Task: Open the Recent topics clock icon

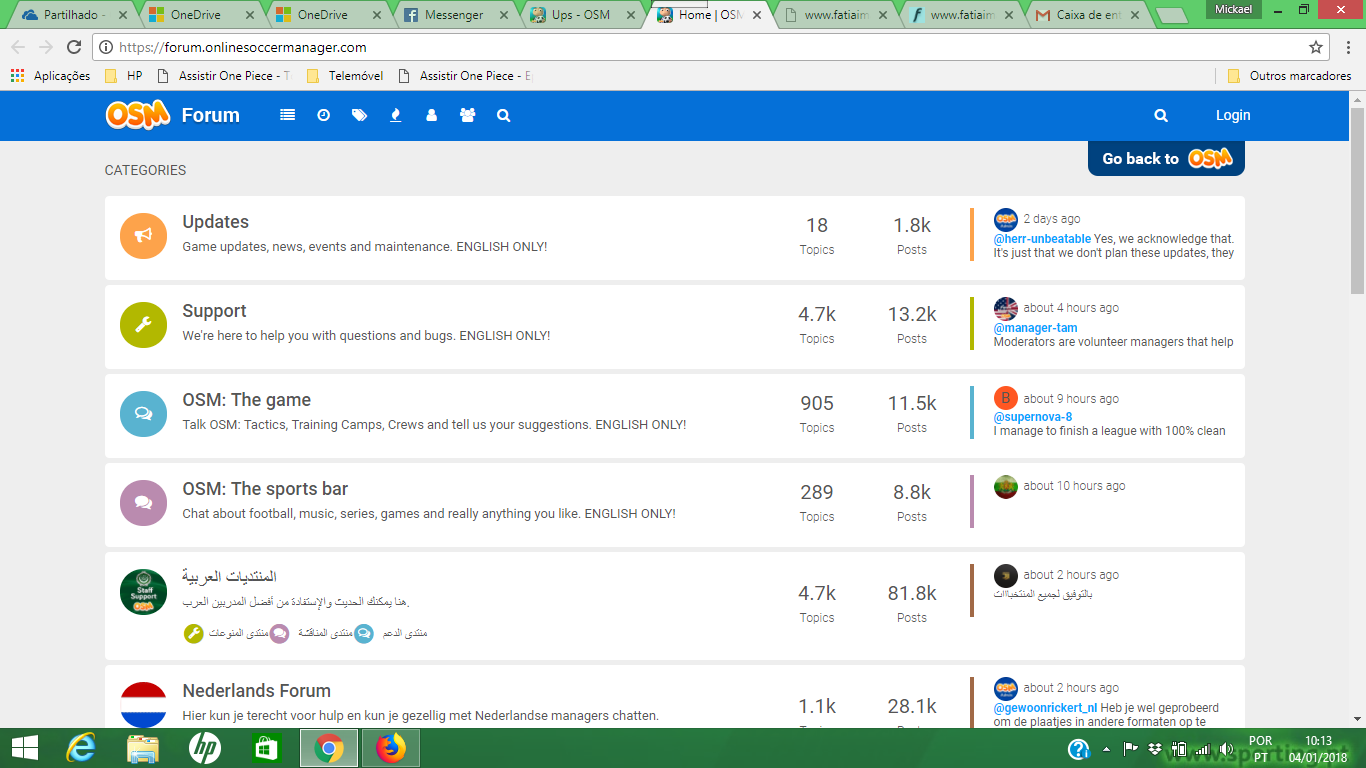Action: click(x=324, y=115)
